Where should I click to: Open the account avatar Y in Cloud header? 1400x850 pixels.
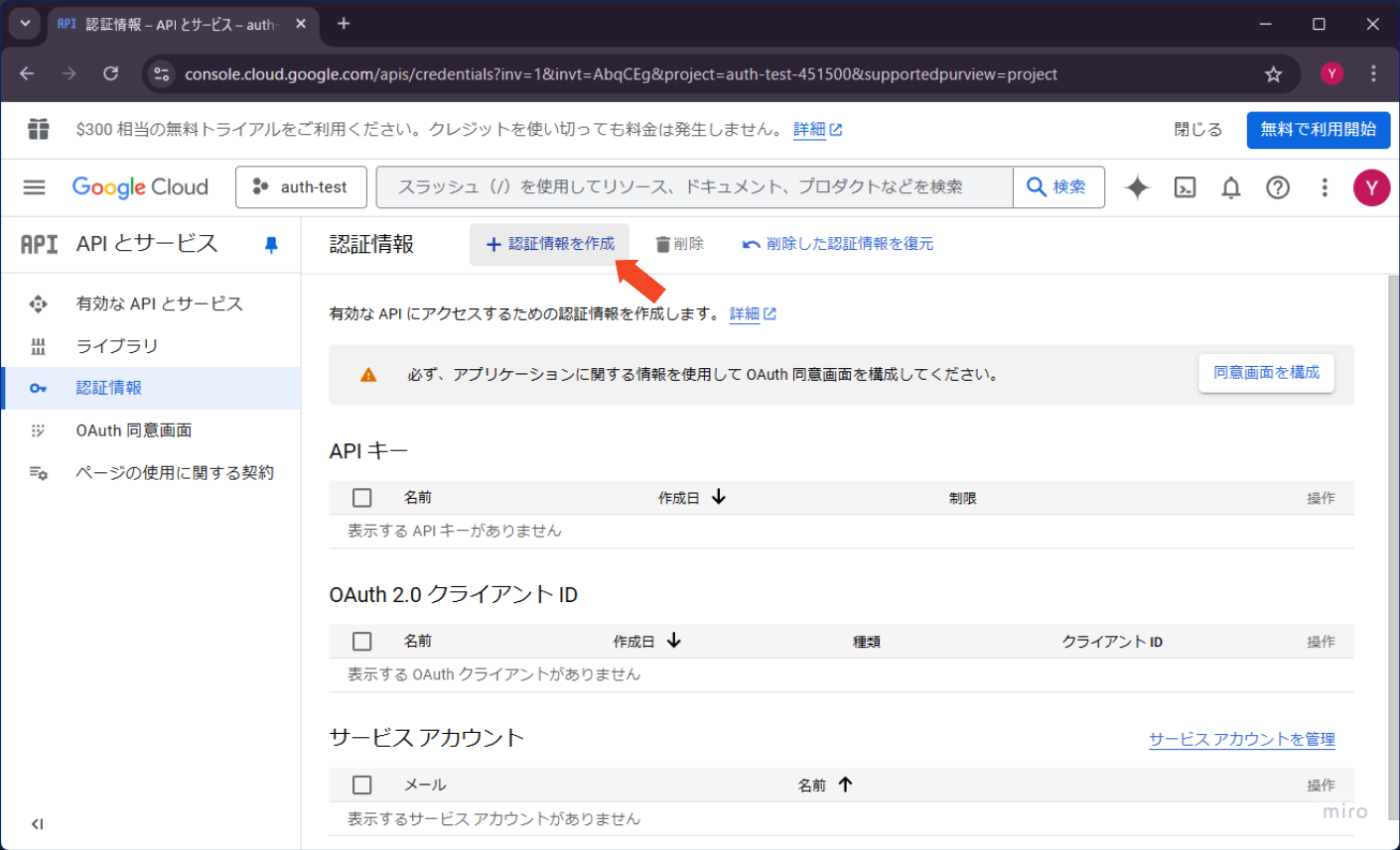[1371, 187]
